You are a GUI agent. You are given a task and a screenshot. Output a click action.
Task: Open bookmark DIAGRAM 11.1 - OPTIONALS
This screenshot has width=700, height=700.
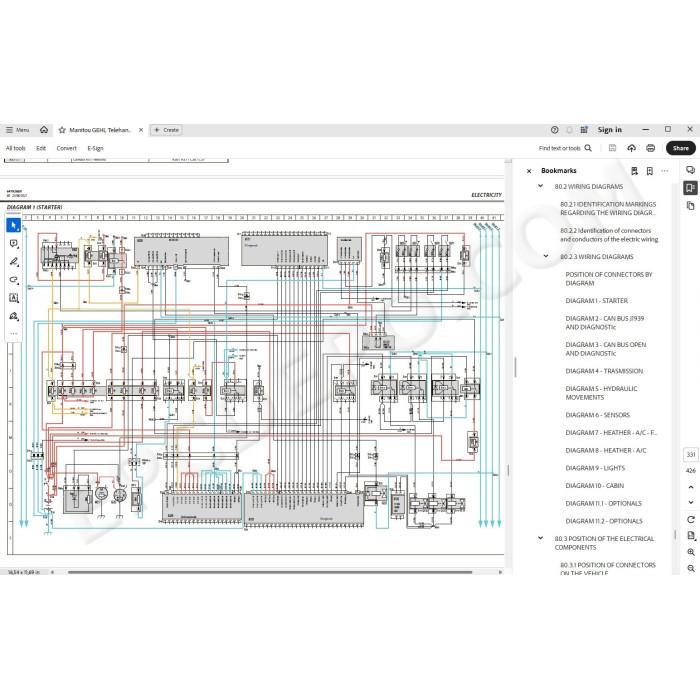pos(603,503)
